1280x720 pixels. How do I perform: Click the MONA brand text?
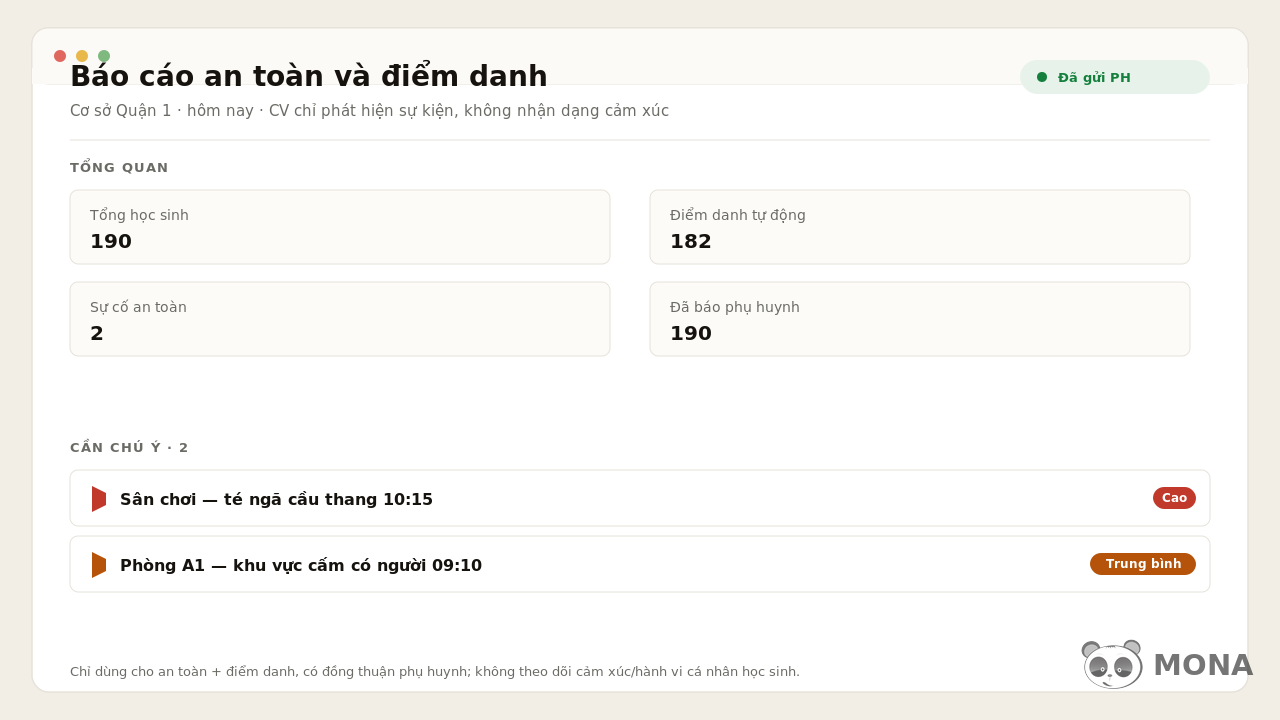pos(1203,665)
